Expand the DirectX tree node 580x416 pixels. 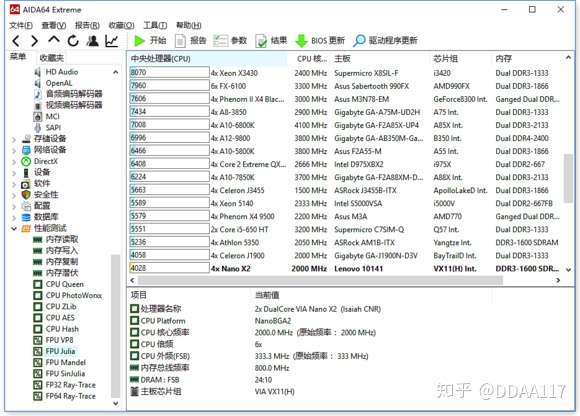14,162
